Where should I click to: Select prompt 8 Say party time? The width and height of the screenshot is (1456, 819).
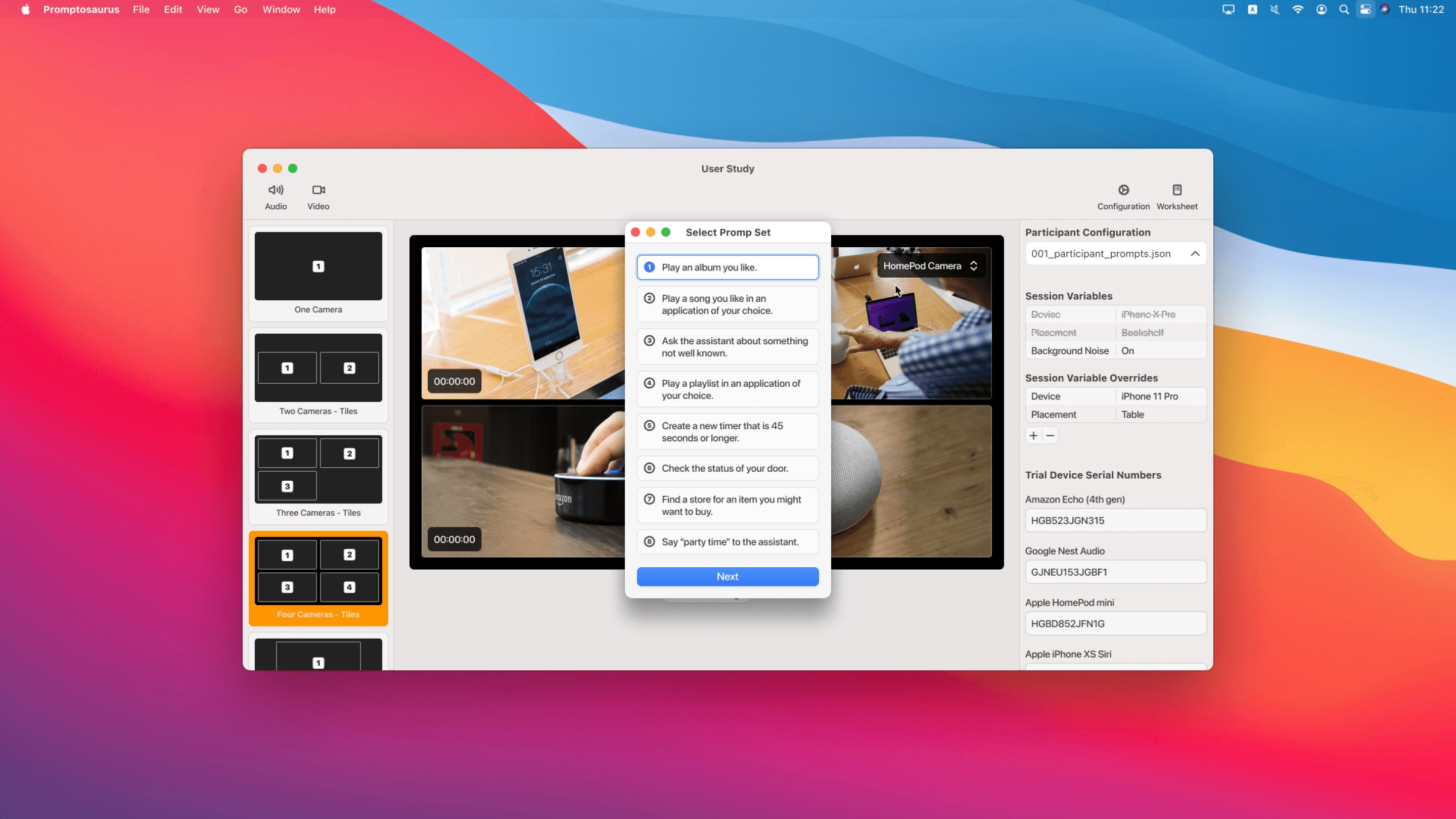(x=727, y=541)
